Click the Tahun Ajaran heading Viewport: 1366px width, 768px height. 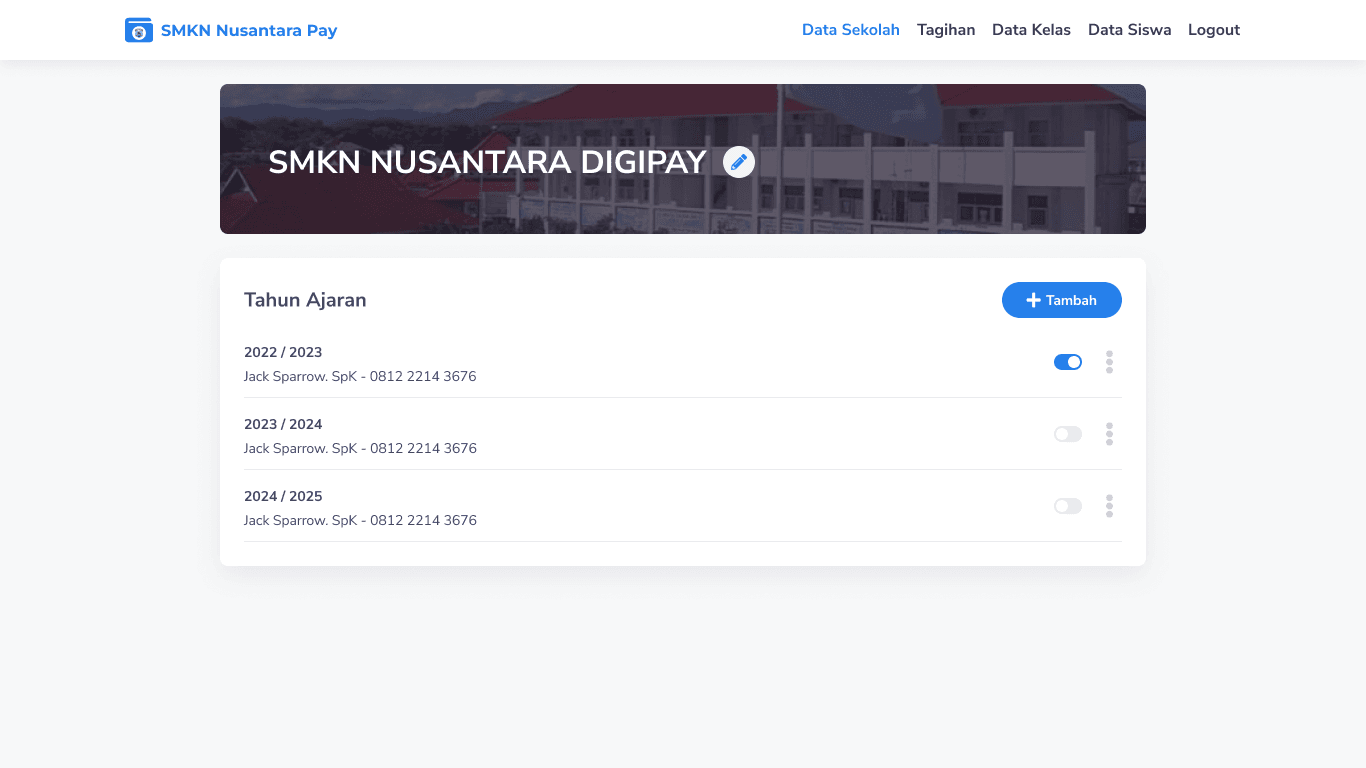305,300
